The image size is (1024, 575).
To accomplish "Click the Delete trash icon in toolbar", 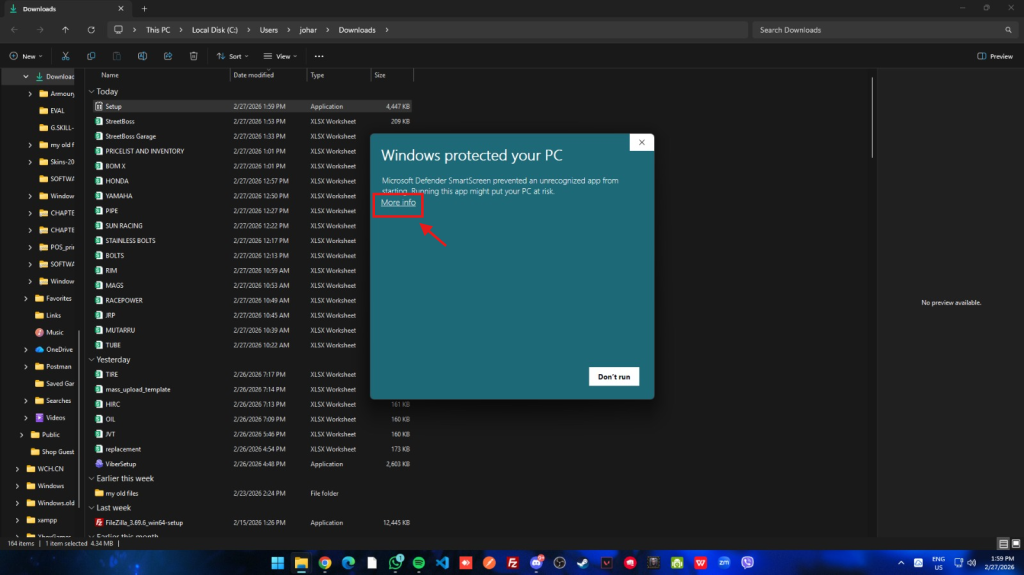I will point(193,56).
